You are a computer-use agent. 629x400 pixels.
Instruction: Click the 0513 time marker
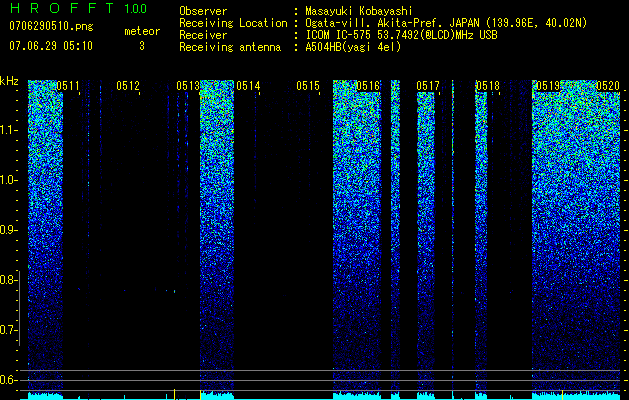coord(188,86)
